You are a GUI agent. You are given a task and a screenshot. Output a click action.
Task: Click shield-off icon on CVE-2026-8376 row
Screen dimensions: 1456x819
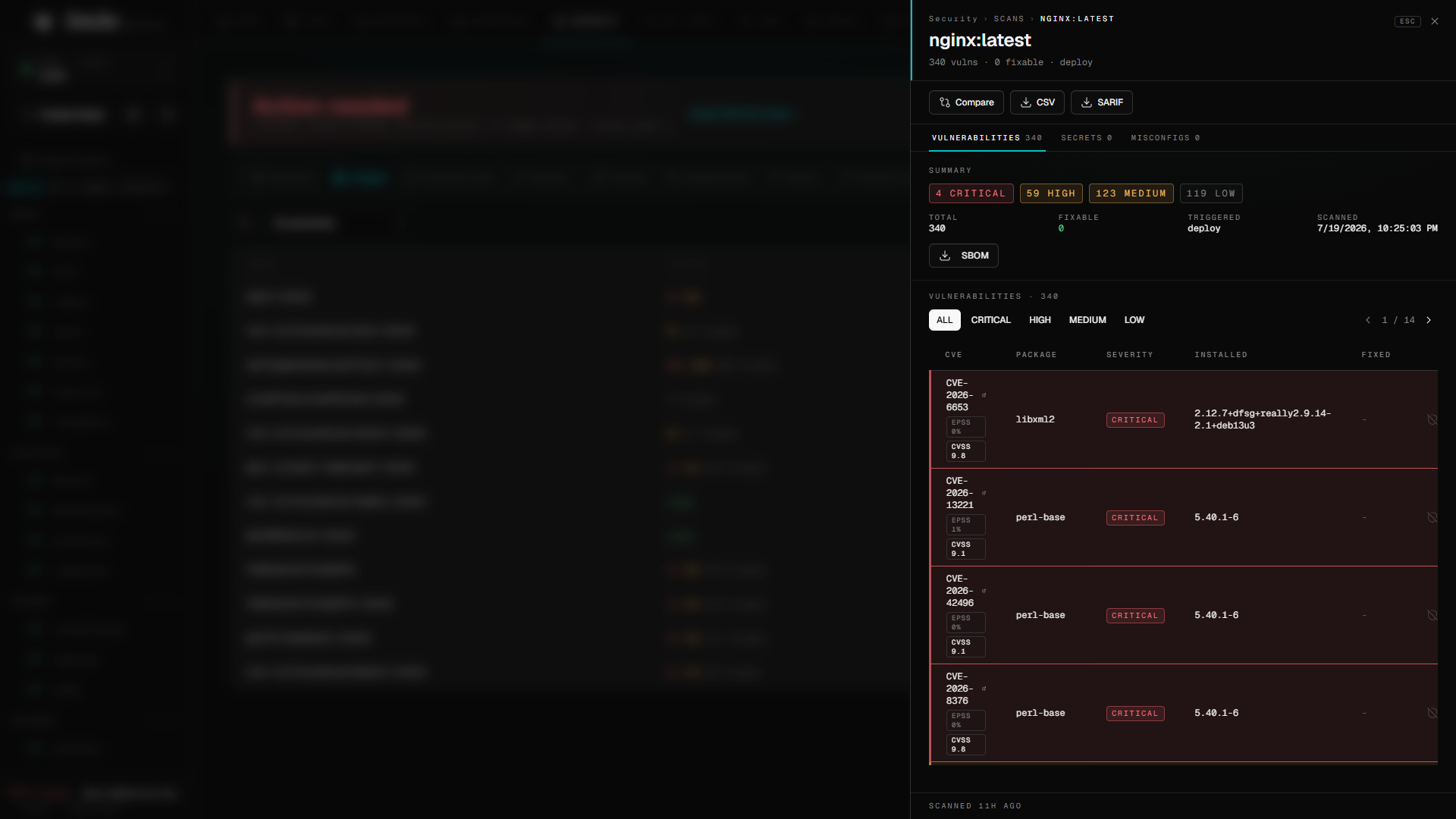tap(1432, 713)
